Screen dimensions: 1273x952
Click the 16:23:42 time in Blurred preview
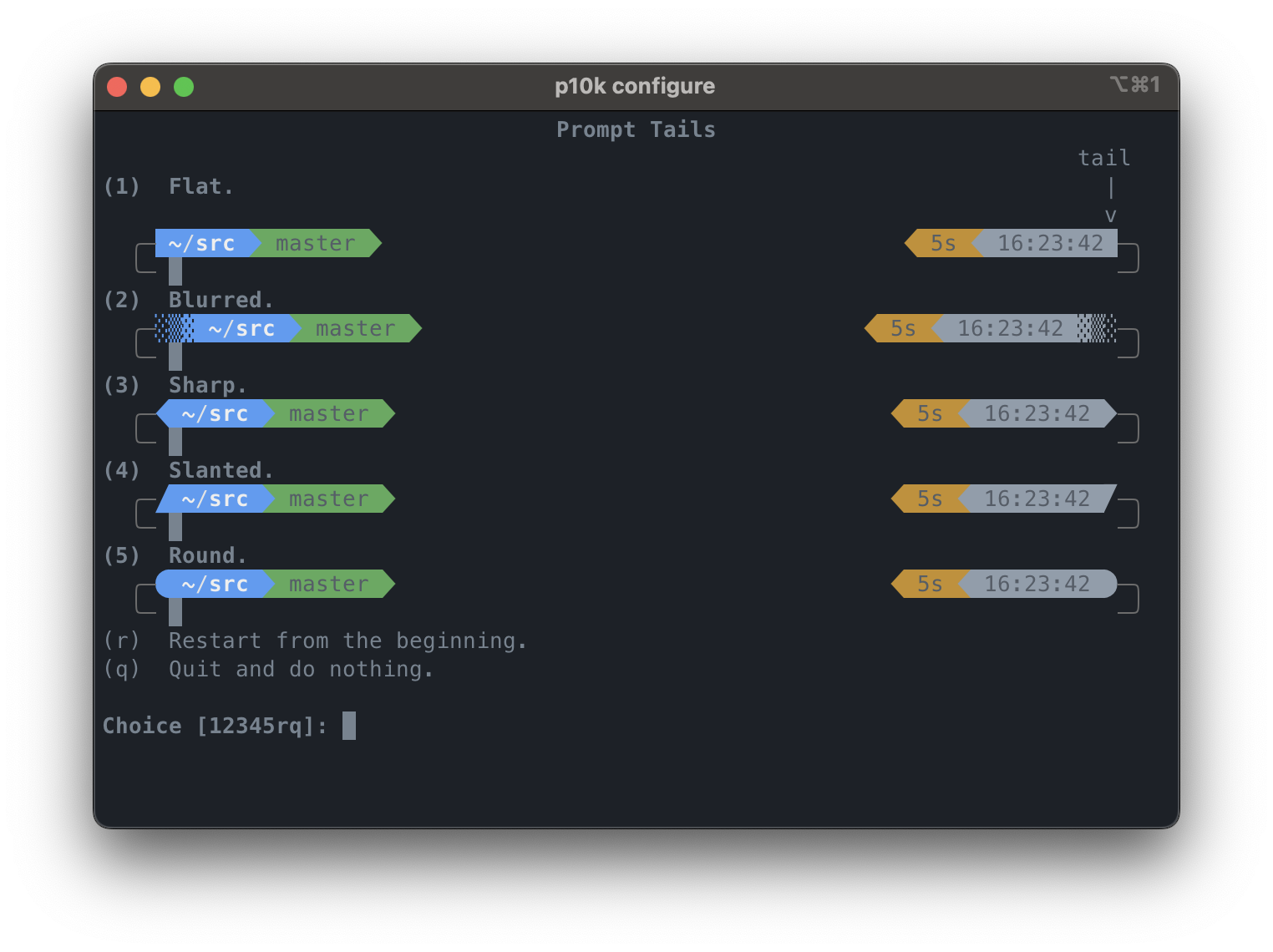coord(1010,328)
